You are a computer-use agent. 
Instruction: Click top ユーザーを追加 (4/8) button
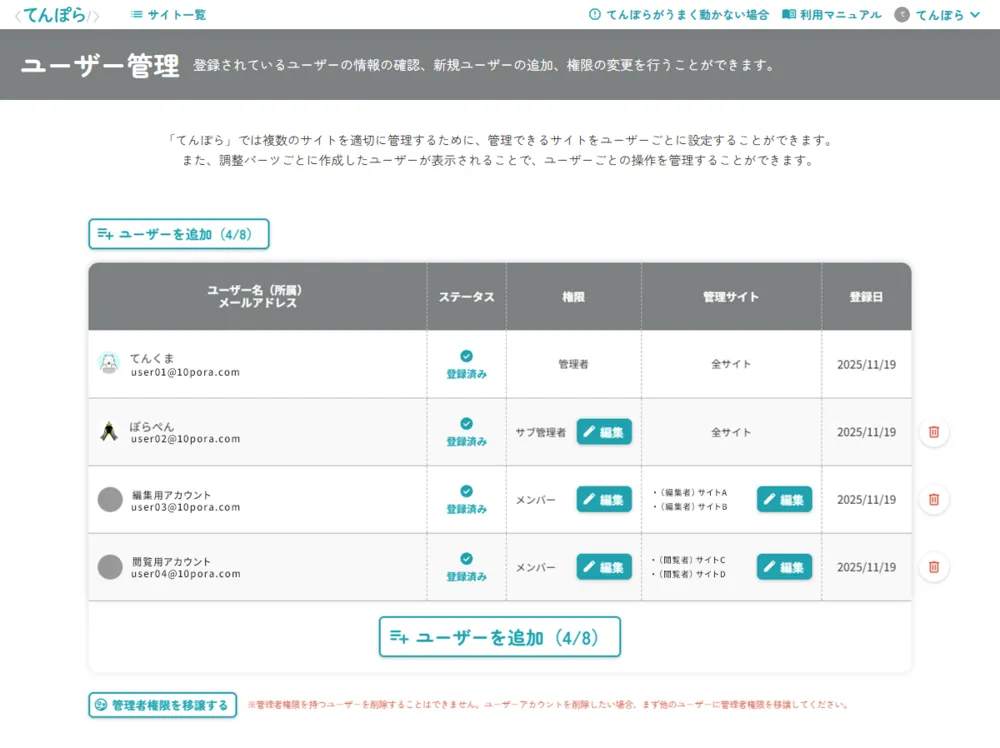tap(179, 234)
